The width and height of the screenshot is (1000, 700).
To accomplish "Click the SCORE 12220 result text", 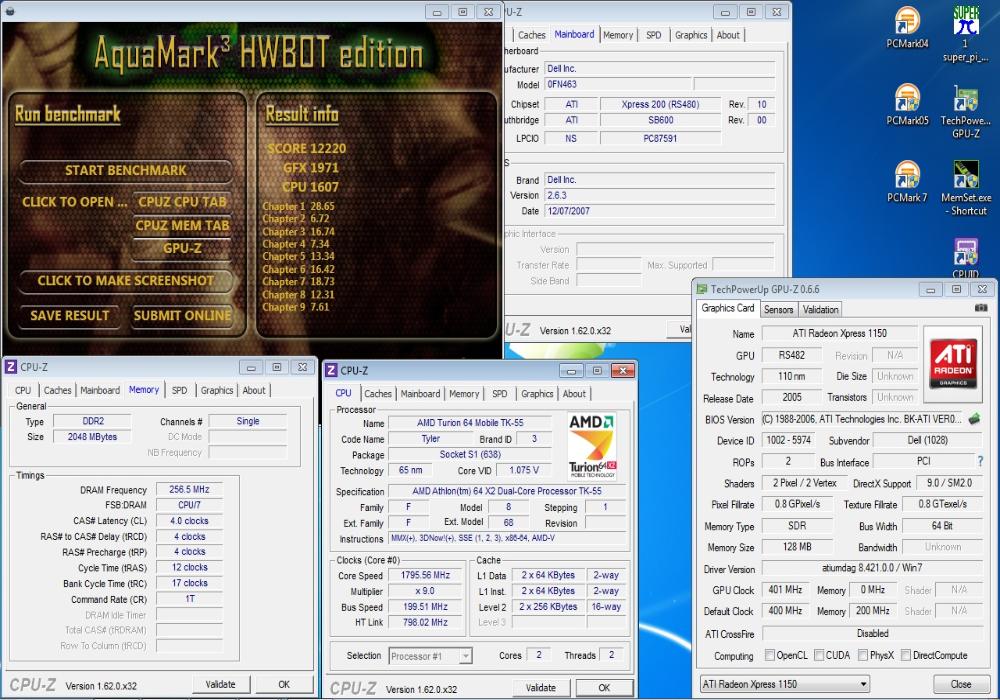I will pyautogui.click(x=307, y=149).
